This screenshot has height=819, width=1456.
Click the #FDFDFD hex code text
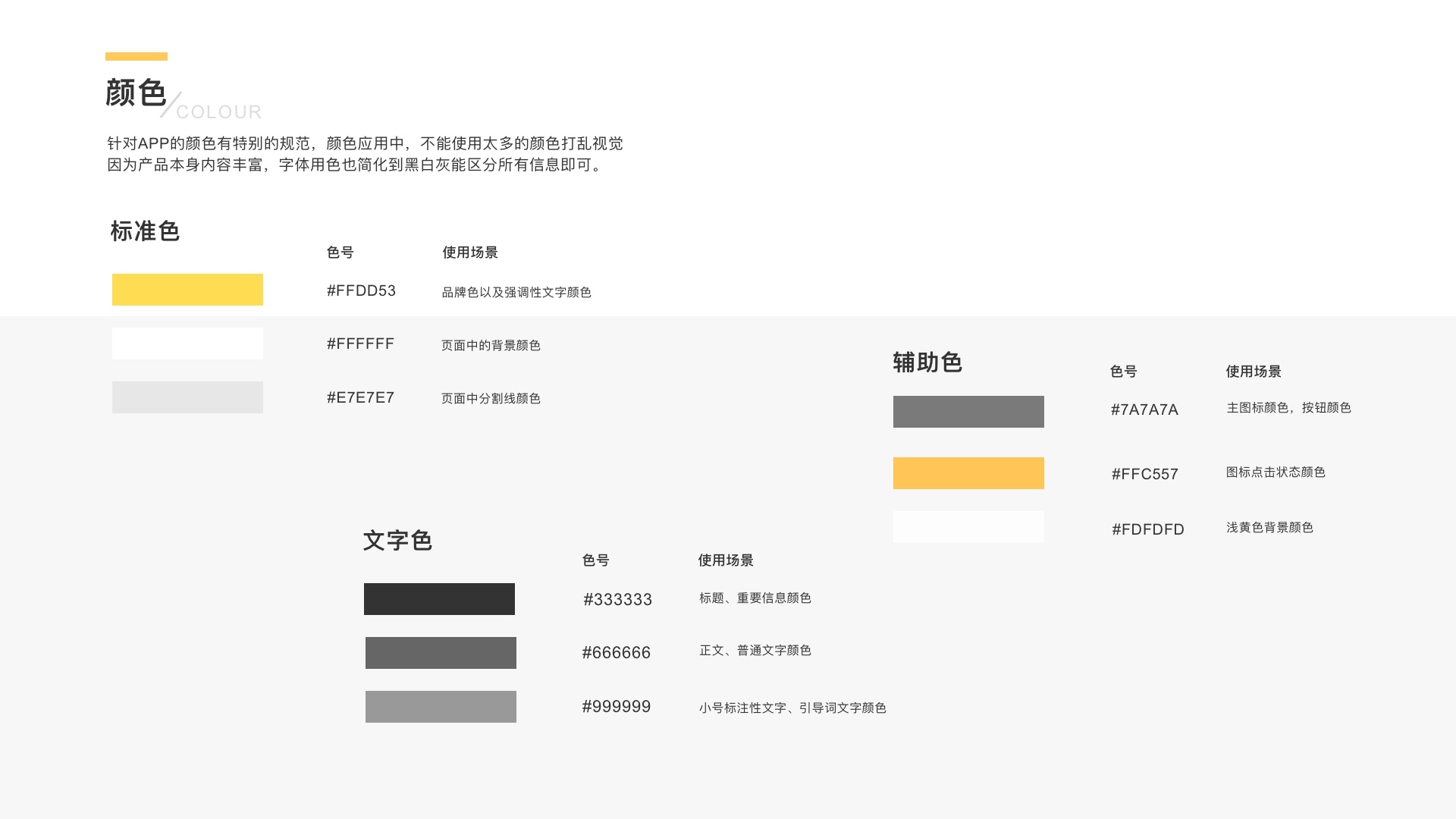tap(1148, 530)
